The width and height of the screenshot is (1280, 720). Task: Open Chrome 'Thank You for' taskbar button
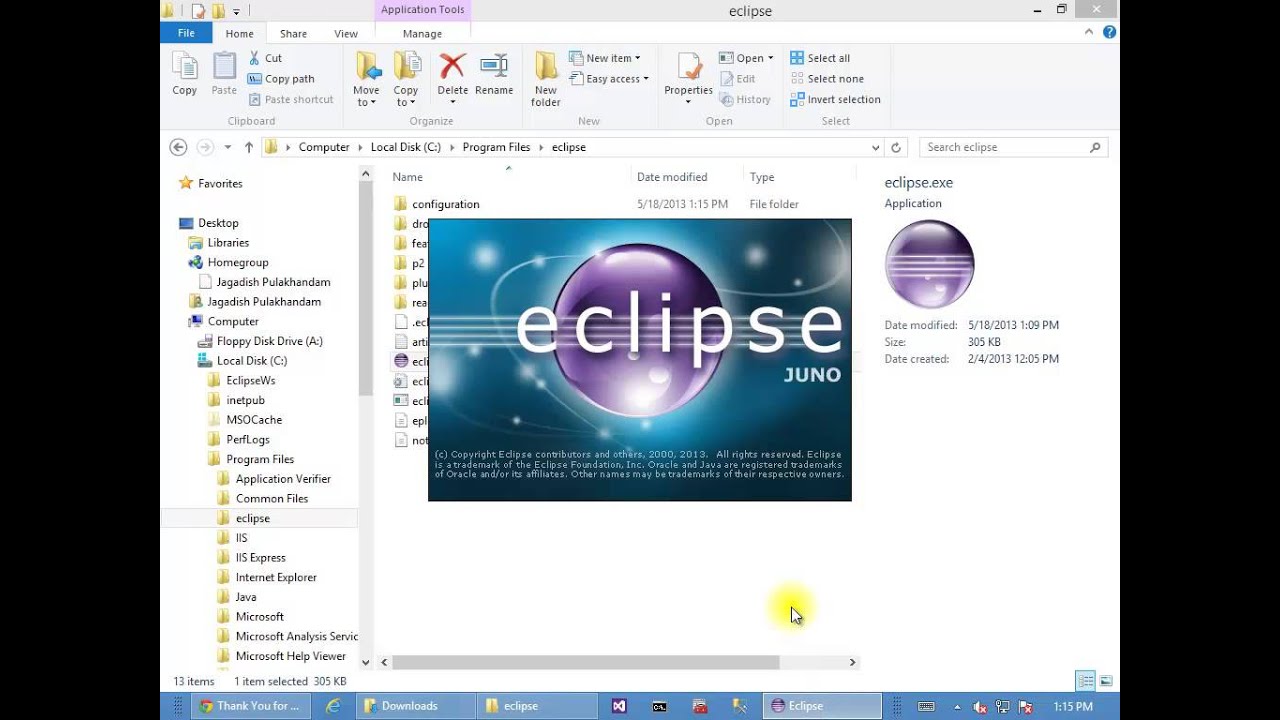250,706
